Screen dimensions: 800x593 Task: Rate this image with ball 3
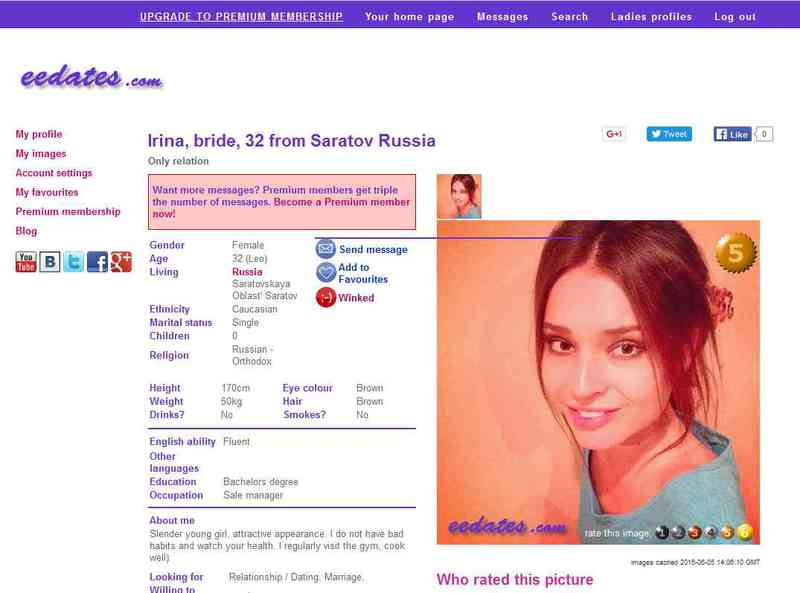(694, 533)
